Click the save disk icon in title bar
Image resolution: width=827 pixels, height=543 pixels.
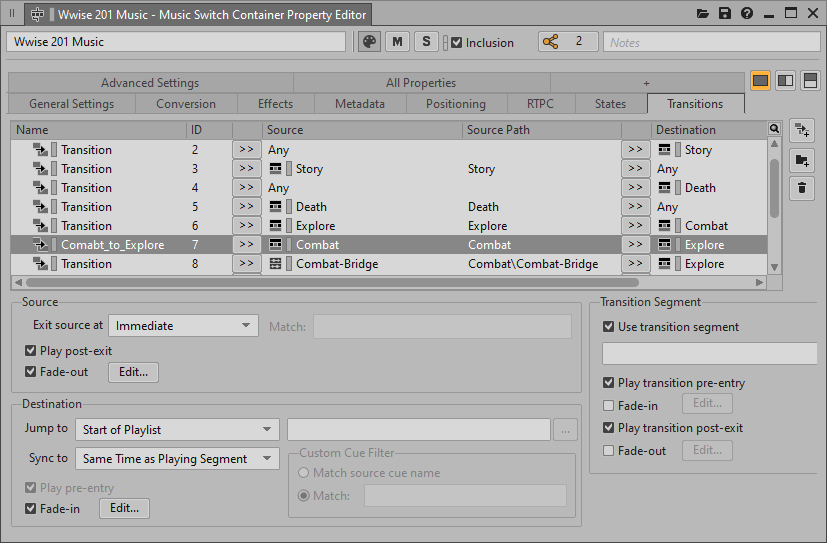tap(725, 14)
